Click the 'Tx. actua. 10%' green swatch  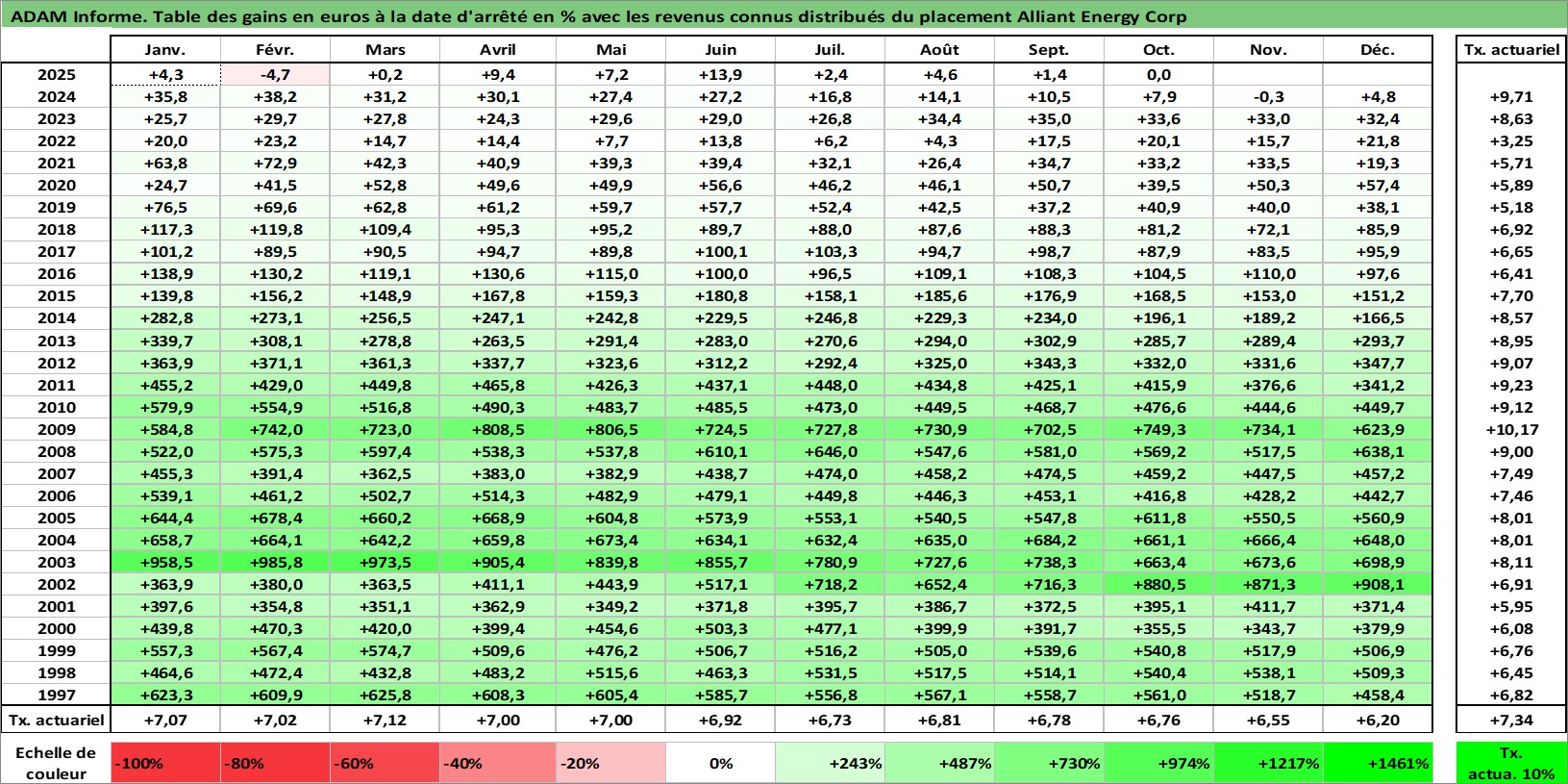tap(1511, 763)
